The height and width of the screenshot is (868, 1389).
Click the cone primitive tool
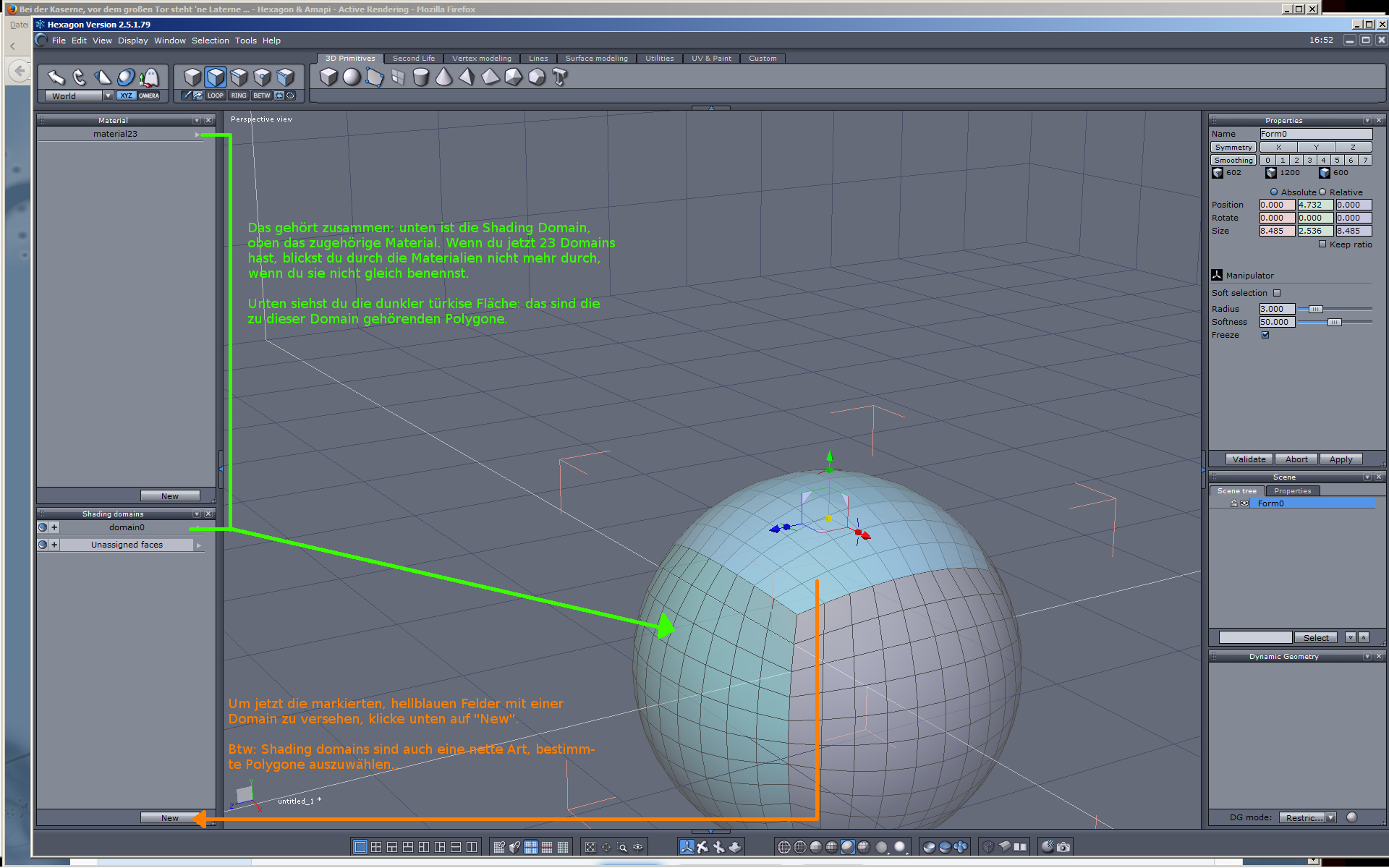[x=444, y=77]
